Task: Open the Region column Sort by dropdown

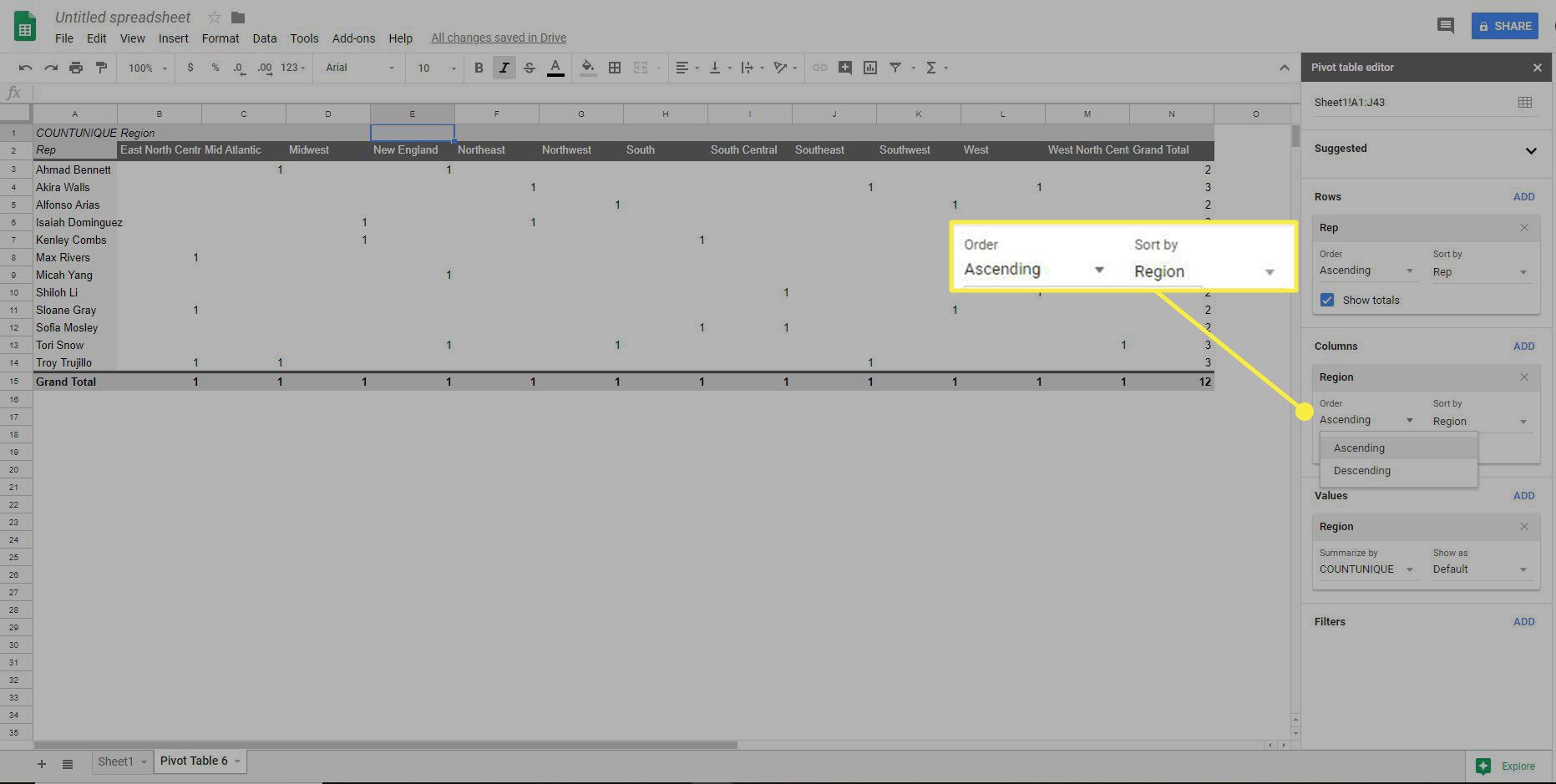Action: 1481,422
